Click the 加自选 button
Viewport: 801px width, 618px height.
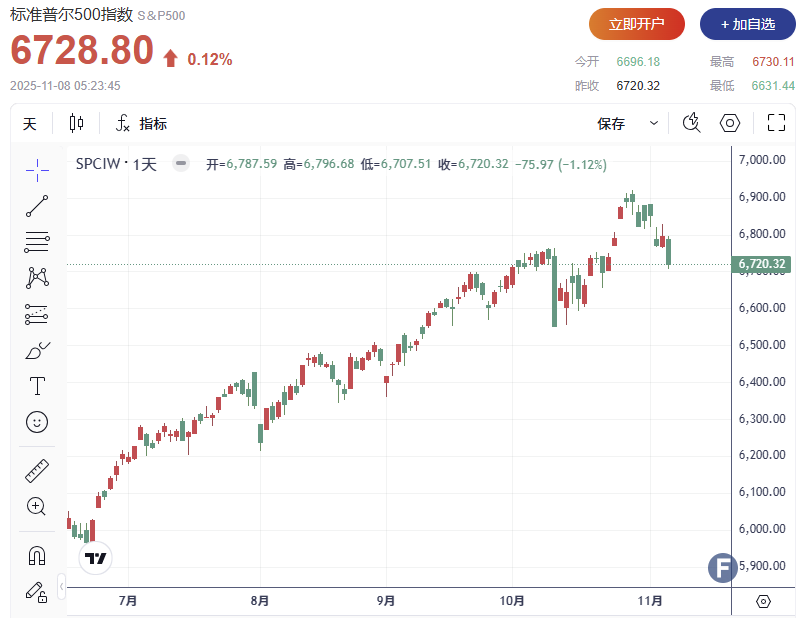747,24
